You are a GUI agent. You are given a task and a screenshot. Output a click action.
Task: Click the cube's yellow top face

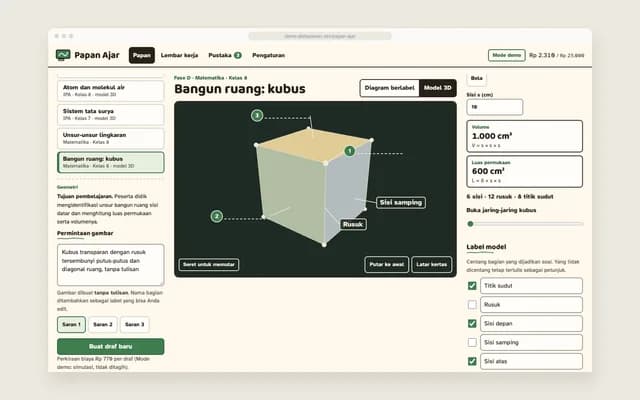point(314,145)
